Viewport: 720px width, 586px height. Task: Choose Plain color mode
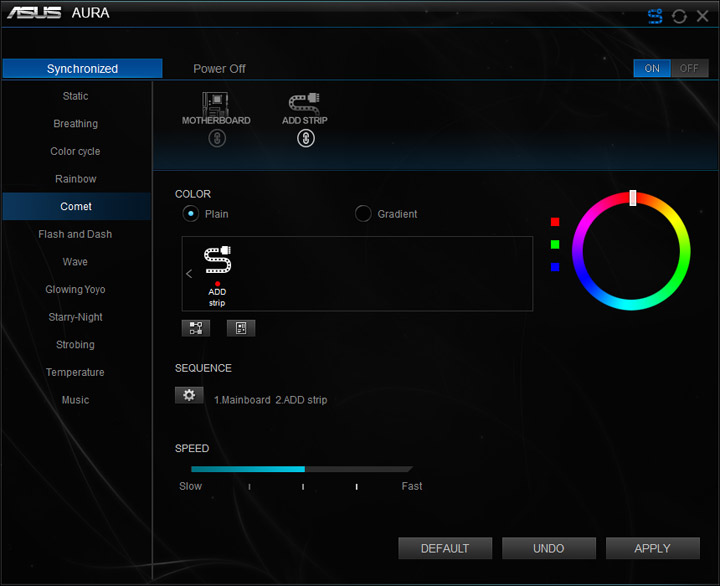coord(191,214)
